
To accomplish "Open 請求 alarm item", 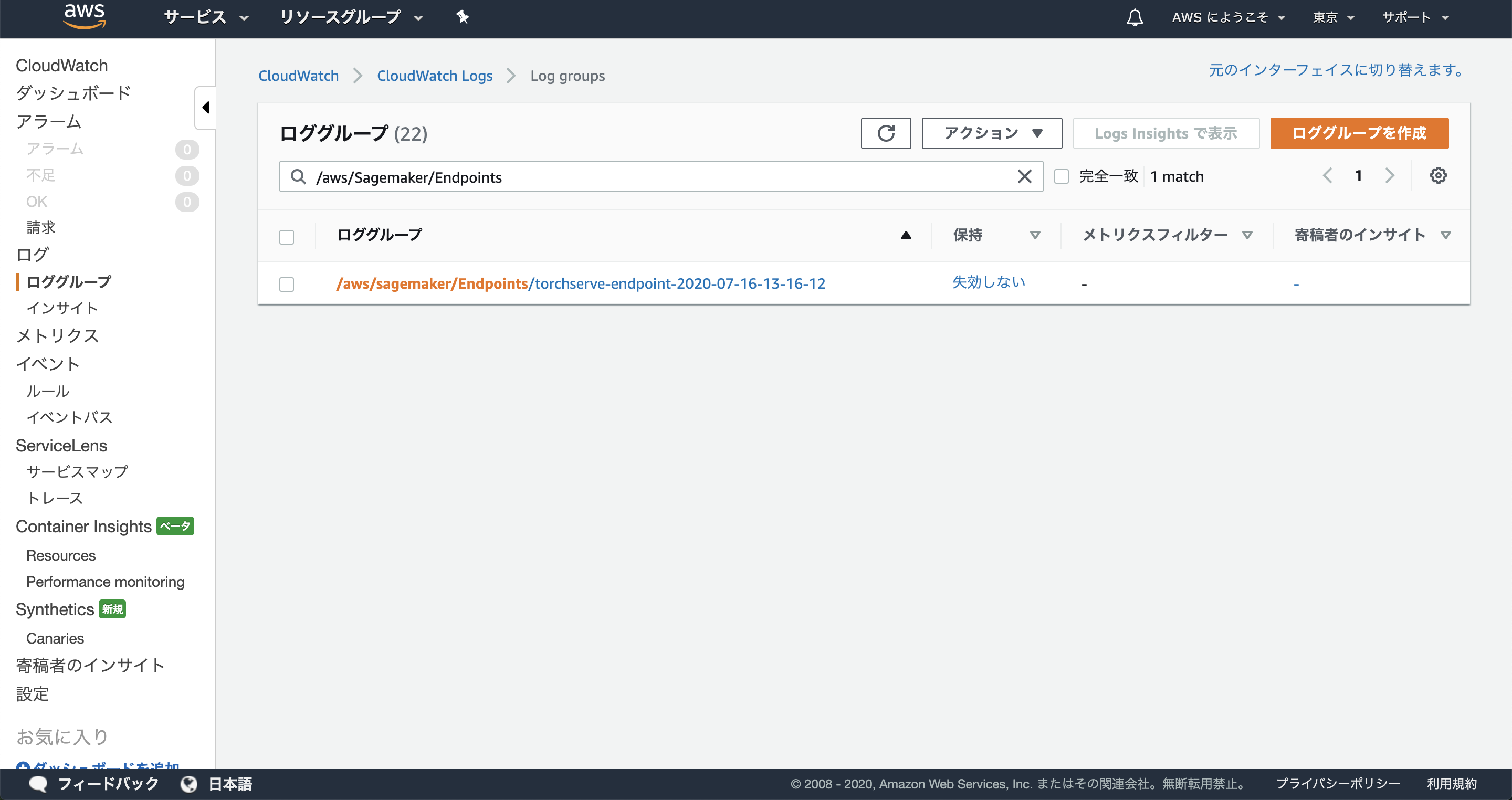I will (40, 228).
